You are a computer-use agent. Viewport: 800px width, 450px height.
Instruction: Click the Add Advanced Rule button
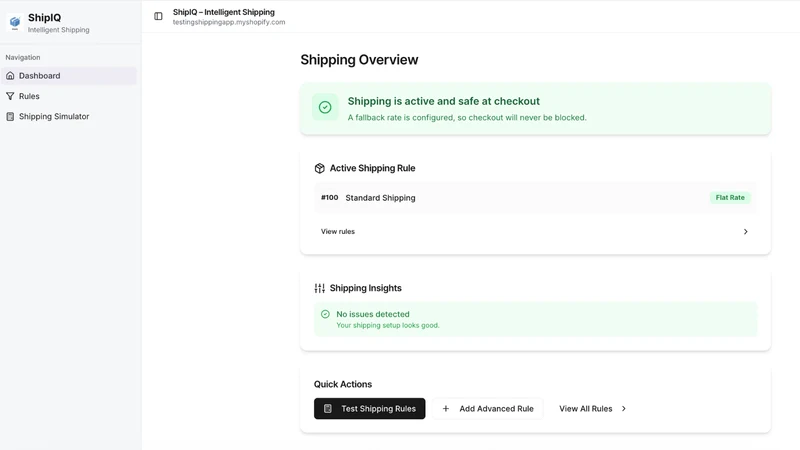point(488,409)
